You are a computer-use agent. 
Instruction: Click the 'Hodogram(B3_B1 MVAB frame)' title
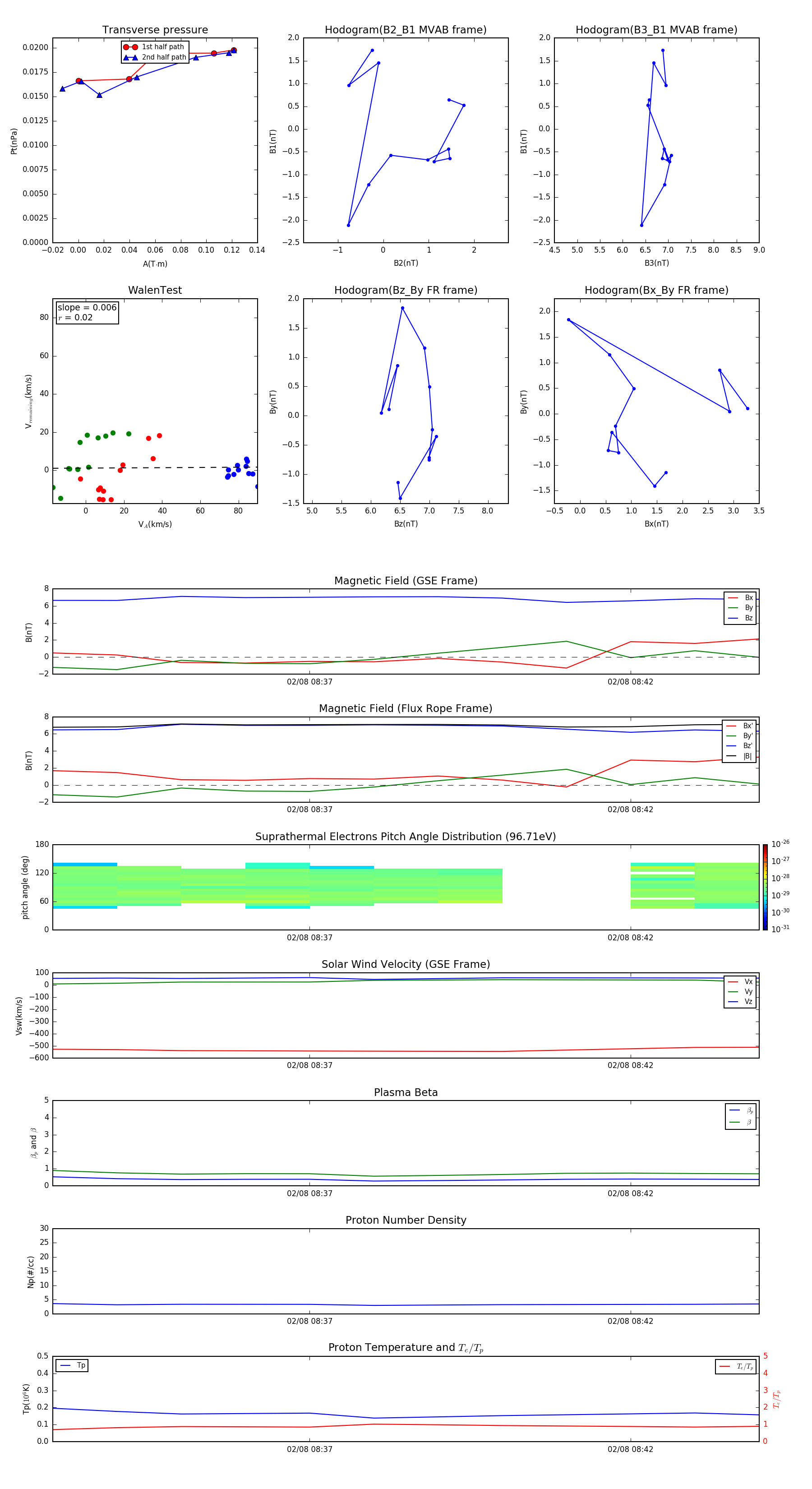(656, 30)
